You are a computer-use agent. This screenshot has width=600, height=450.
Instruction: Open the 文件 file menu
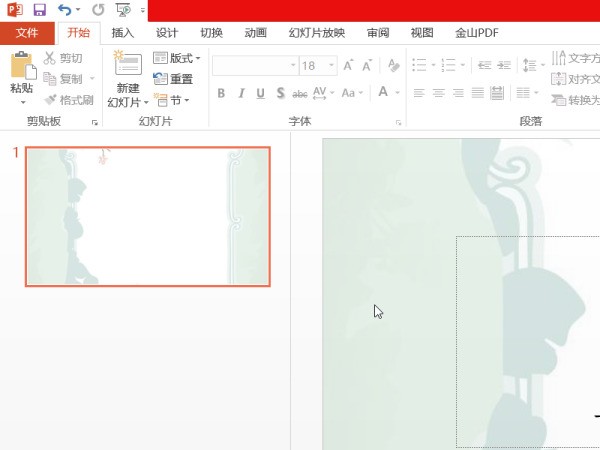point(27,33)
